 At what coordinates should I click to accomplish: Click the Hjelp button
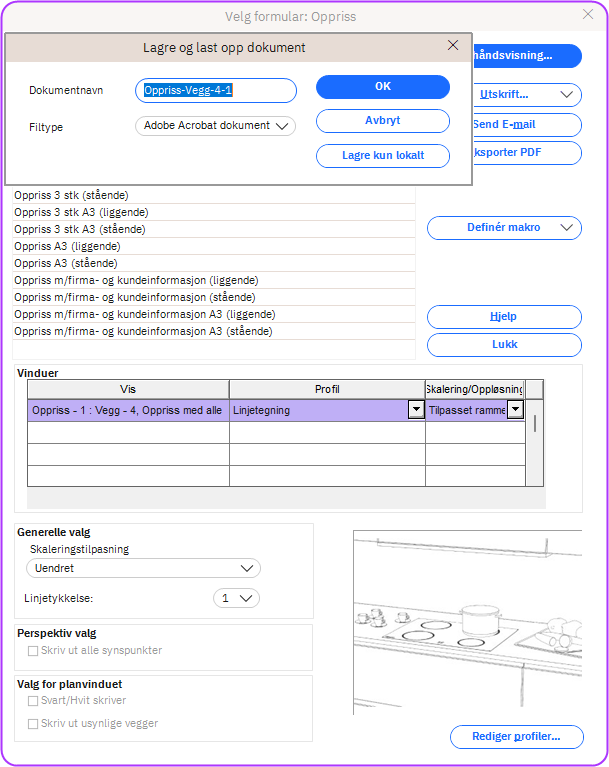click(504, 317)
